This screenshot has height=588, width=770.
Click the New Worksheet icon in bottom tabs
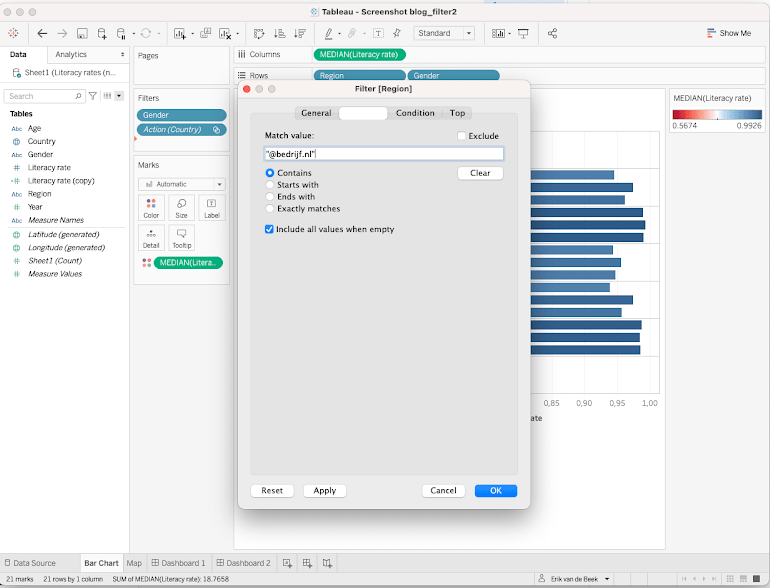288,563
